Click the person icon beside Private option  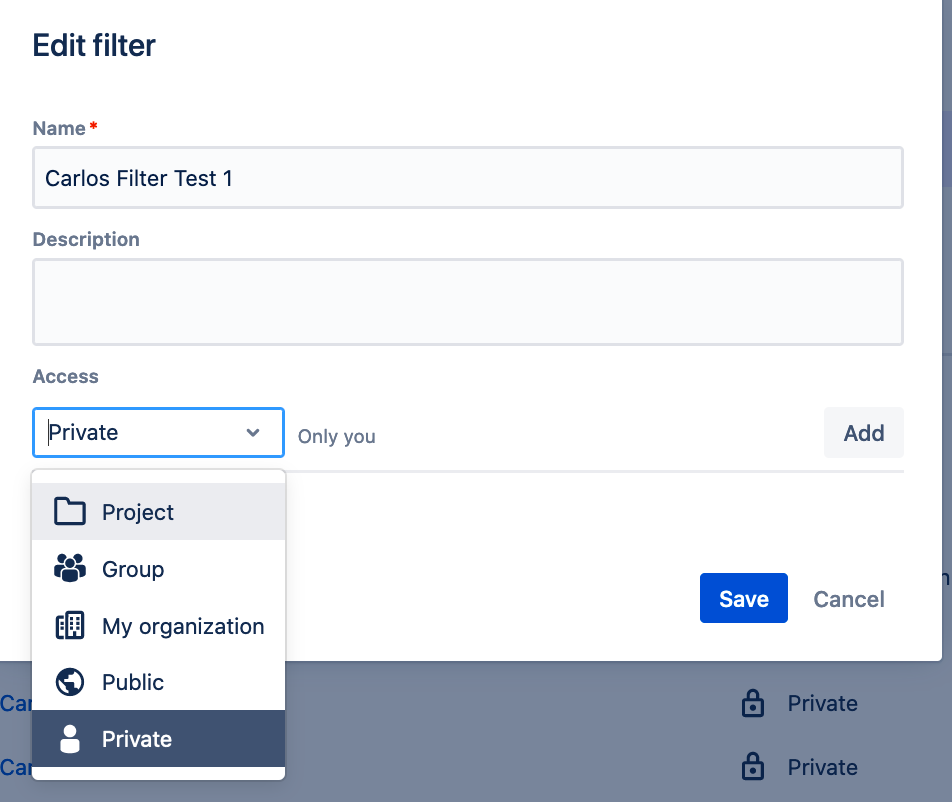click(x=69, y=739)
